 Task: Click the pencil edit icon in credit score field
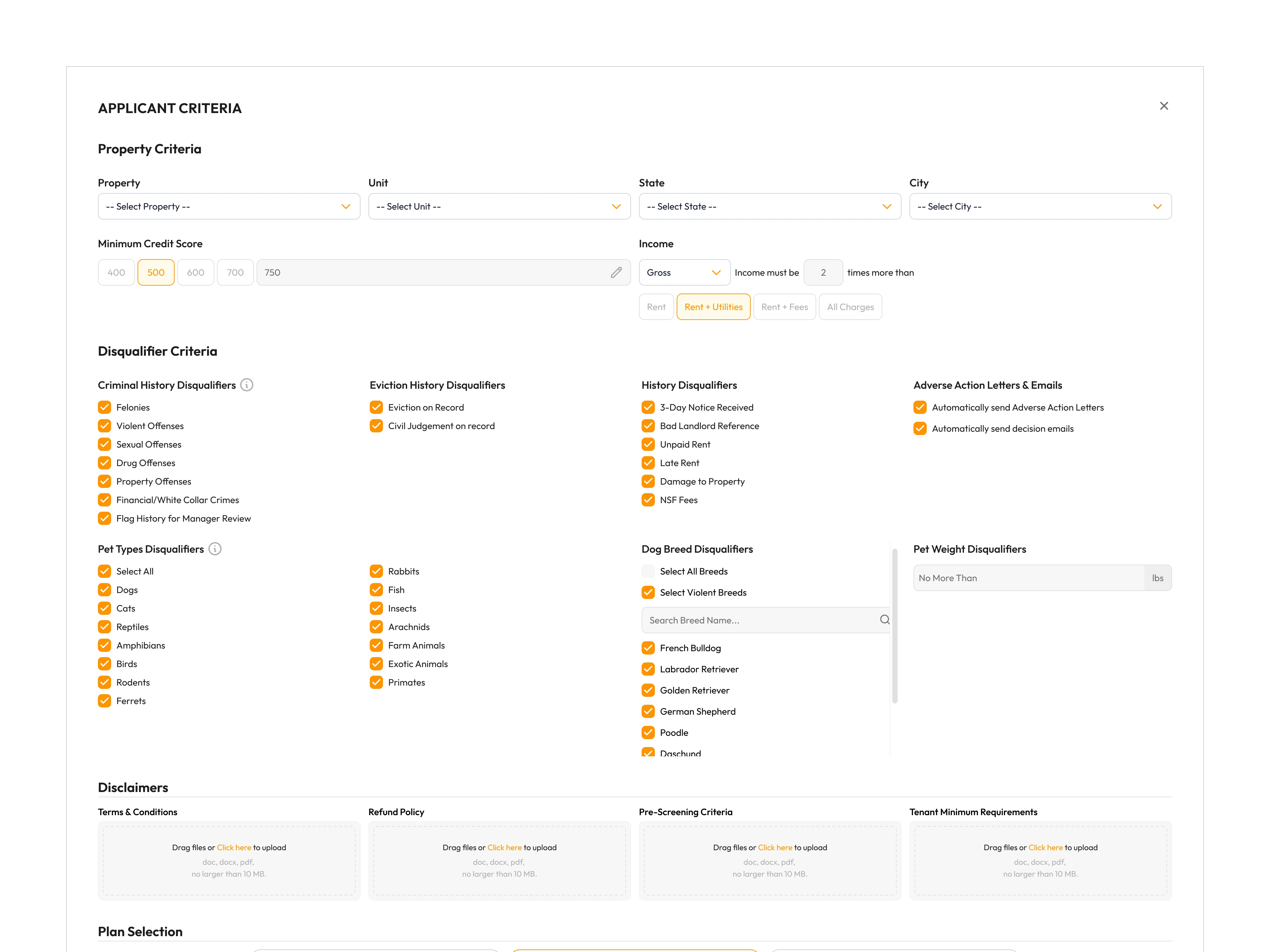point(616,273)
